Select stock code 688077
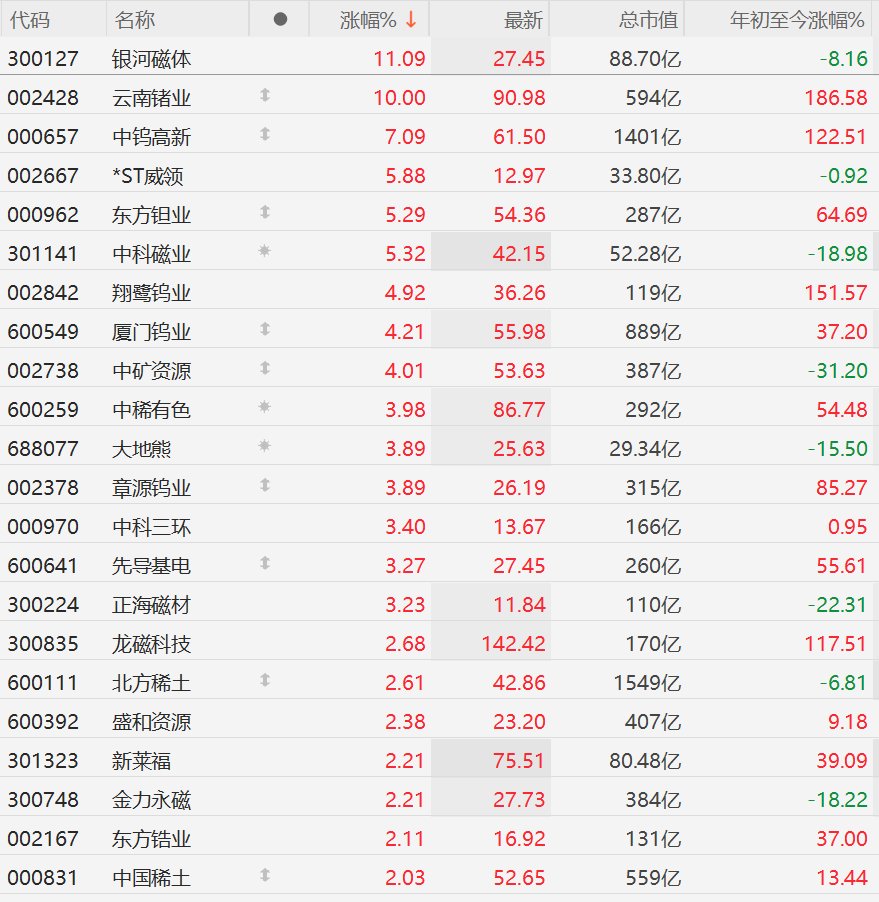This screenshot has height=902, width=879. 43,449
